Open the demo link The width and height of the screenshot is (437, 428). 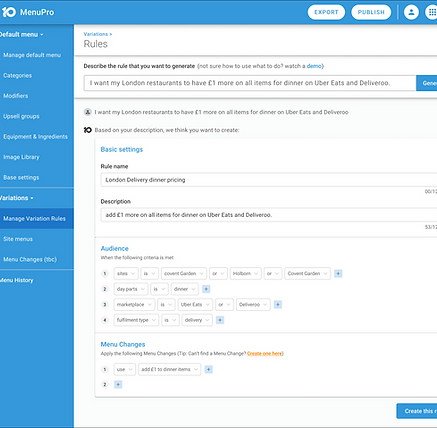click(x=314, y=66)
